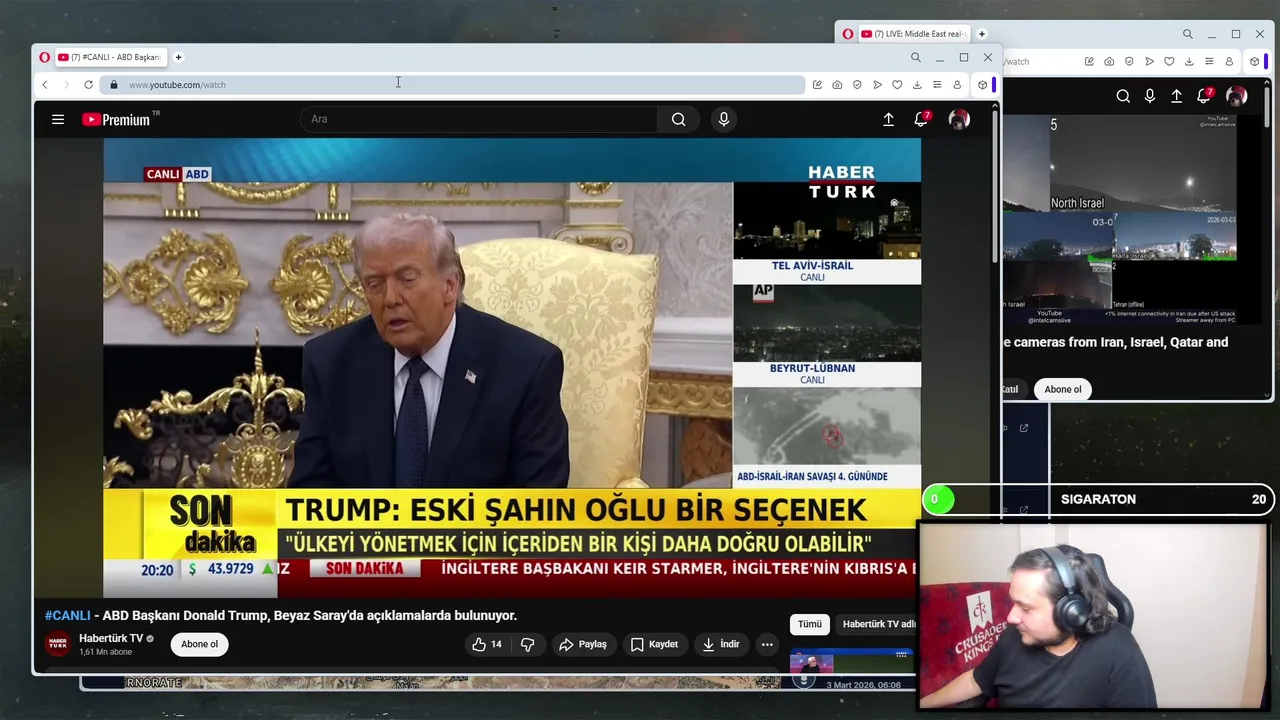This screenshot has width=1280, height=720.
Task: Open a new tab in the front window
Action: pos(178,57)
